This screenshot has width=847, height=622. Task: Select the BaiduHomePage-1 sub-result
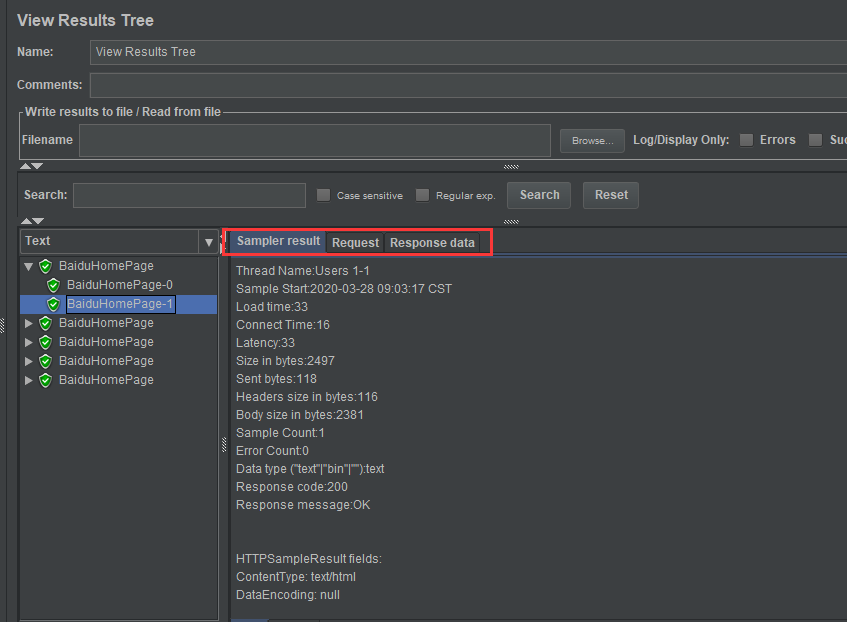click(x=120, y=304)
